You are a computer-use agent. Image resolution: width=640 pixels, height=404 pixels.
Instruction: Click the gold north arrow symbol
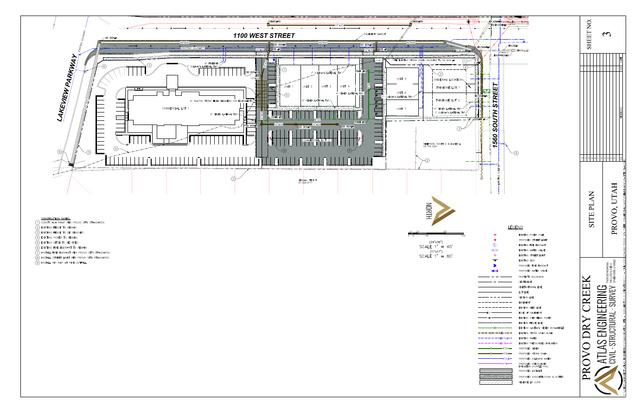443,211
